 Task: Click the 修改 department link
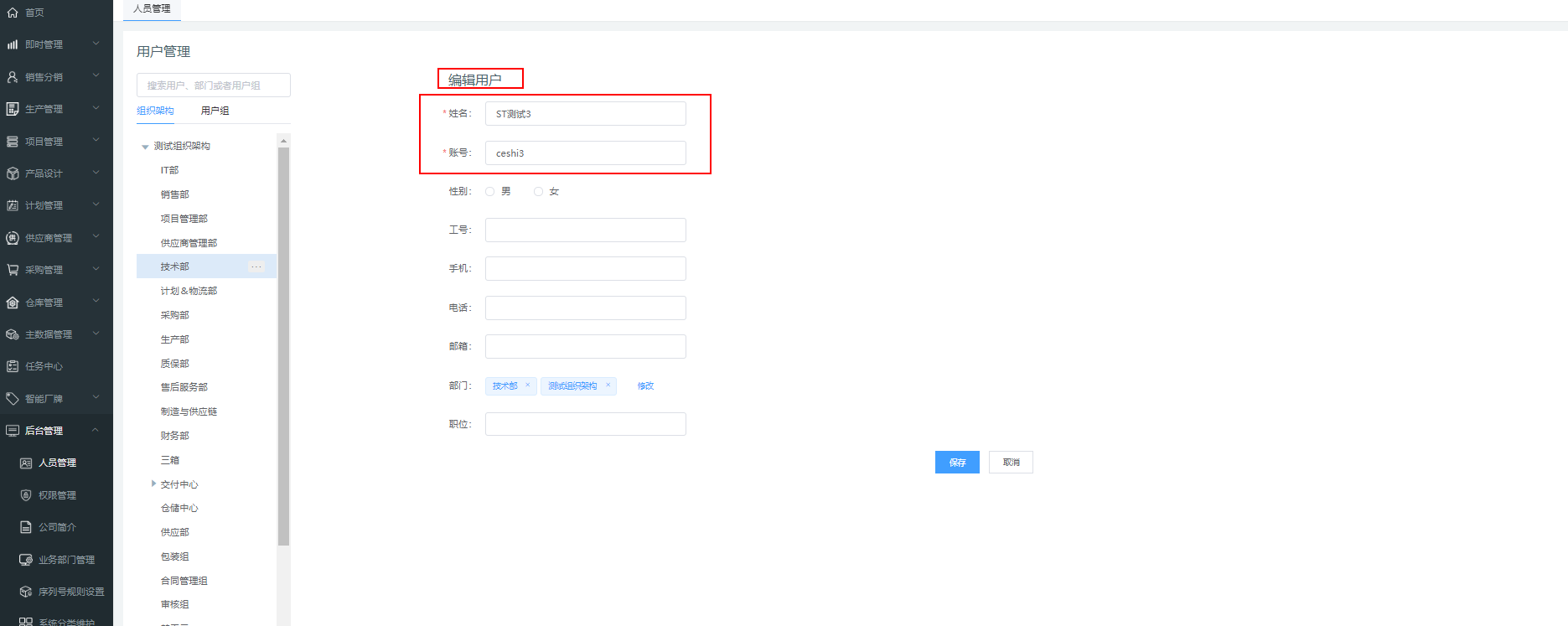[x=645, y=386]
